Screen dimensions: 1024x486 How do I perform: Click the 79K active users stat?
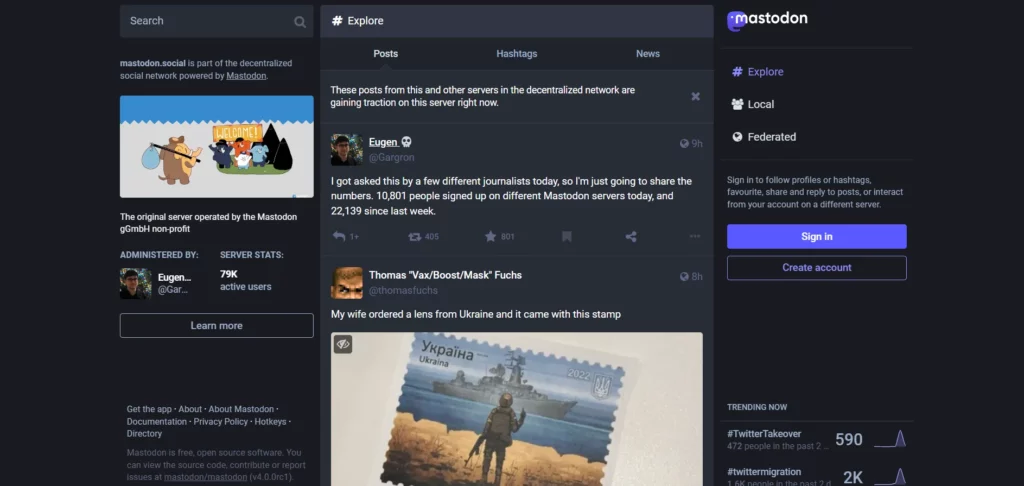[x=246, y=280]
